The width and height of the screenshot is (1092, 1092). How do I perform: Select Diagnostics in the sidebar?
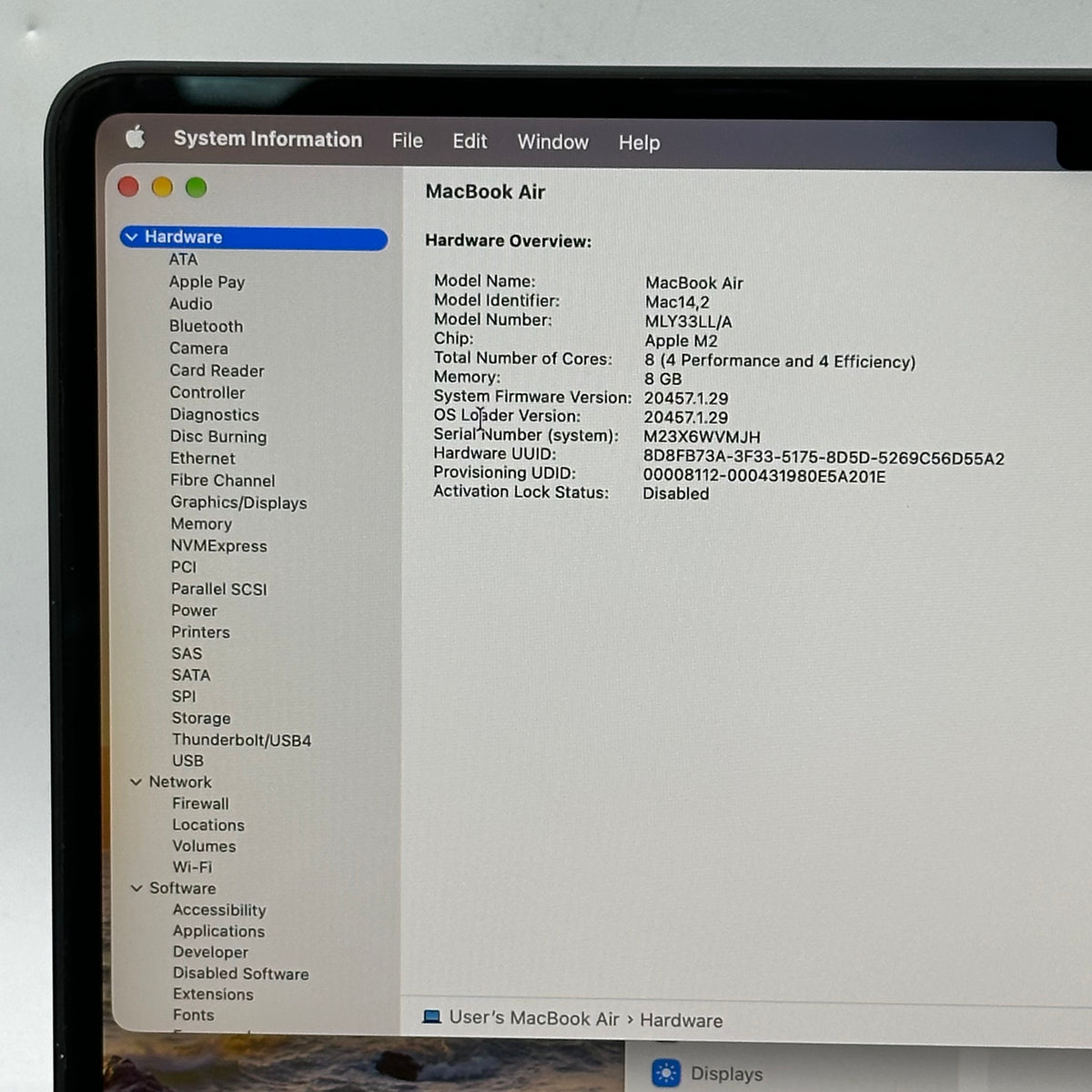tap(214, 415)
